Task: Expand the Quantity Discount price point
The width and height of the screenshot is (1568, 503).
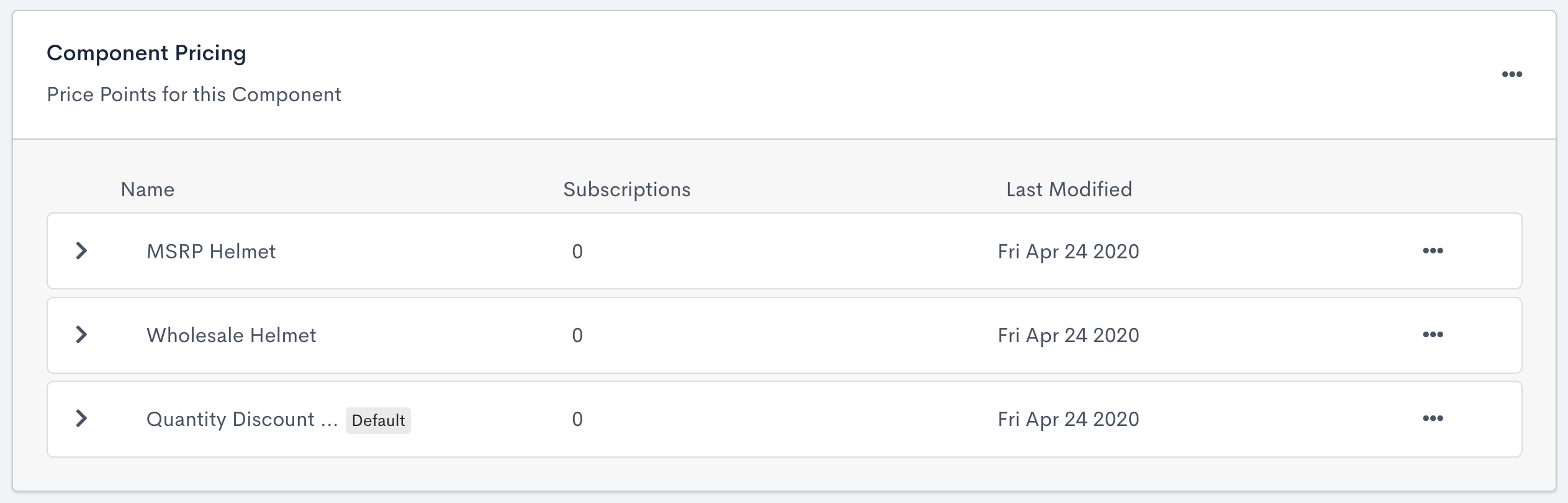Action: point(81,419)
